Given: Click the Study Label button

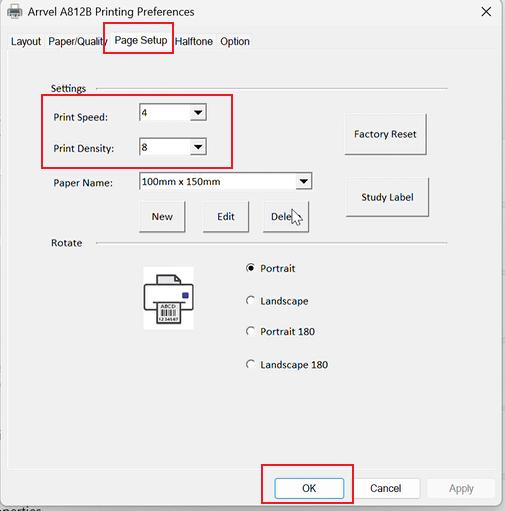Looking at the screenshot, I should (x=387, y=197).
